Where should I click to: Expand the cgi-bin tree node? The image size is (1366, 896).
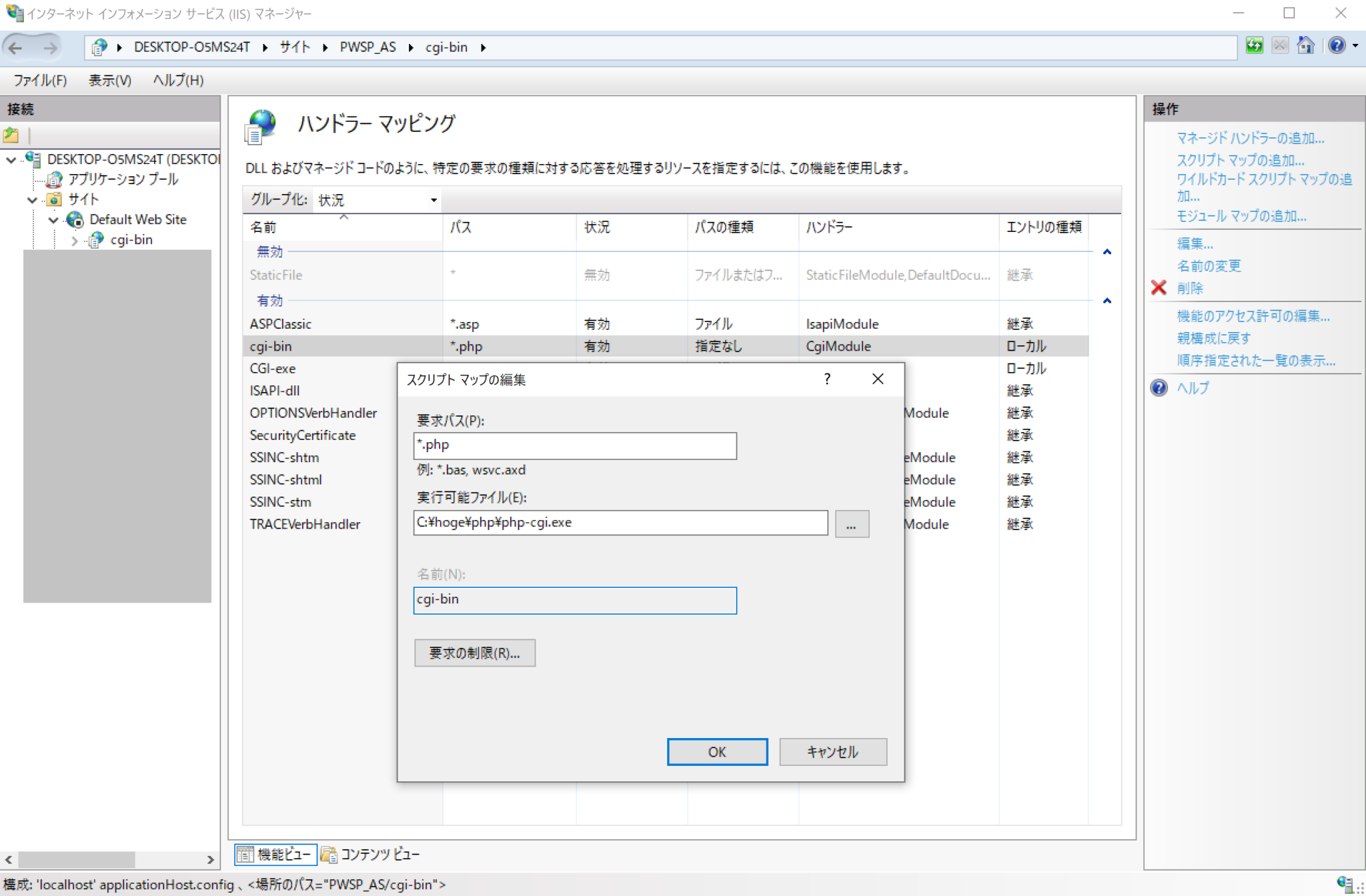74,240
